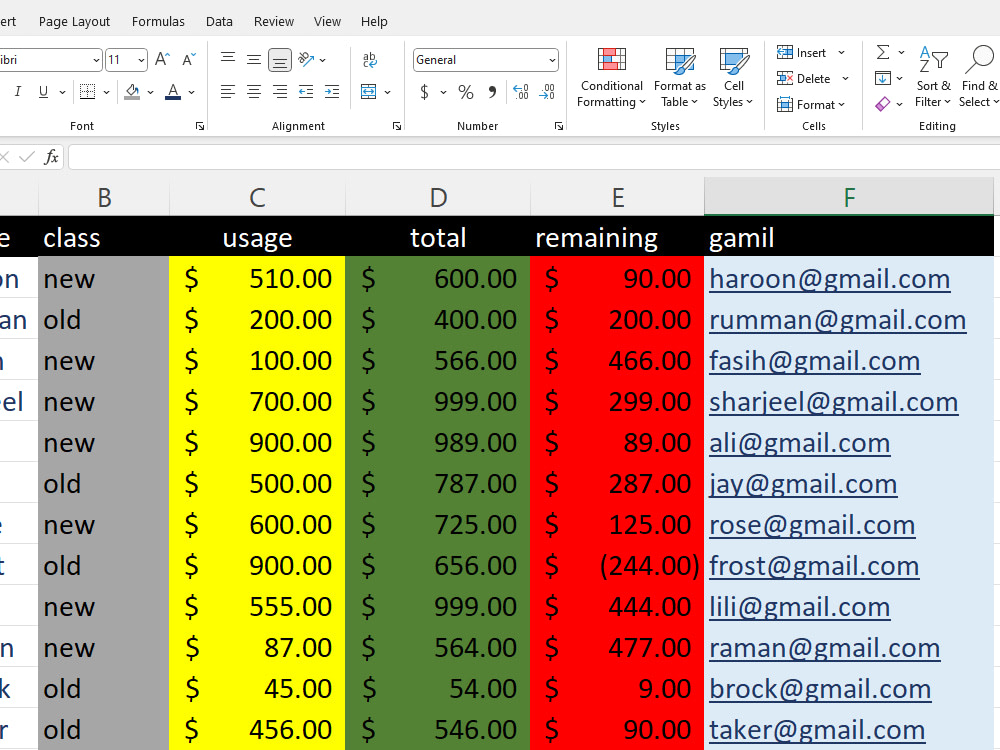This screenshot has height=750, width=1000.
Task: Click AutoSum sigma icon
Action: 883,52
